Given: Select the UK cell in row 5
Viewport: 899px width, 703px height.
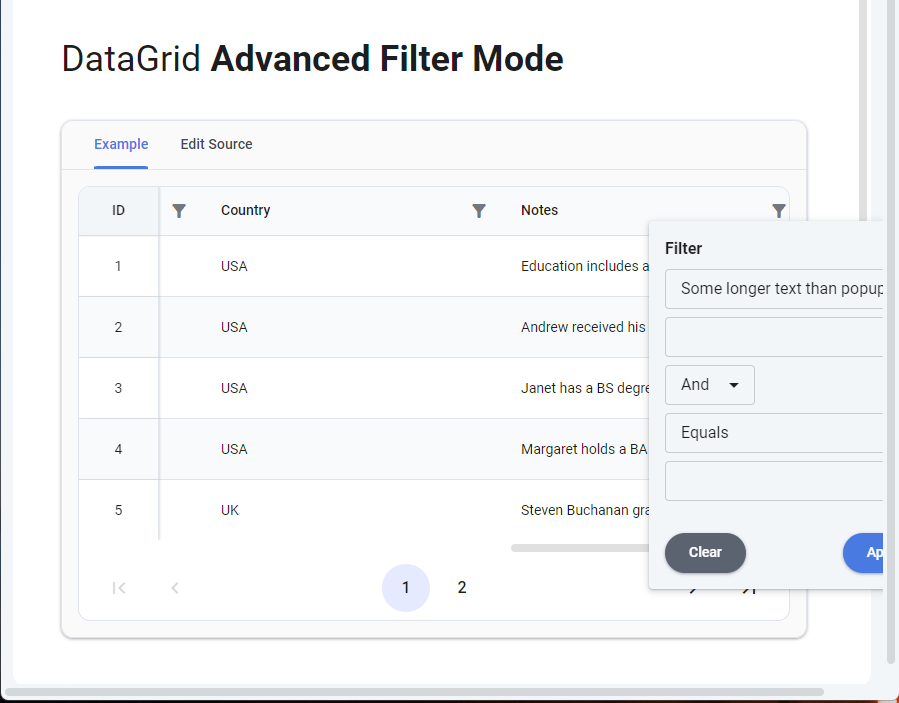Looking at the screenshot, I should click(229, 510).
